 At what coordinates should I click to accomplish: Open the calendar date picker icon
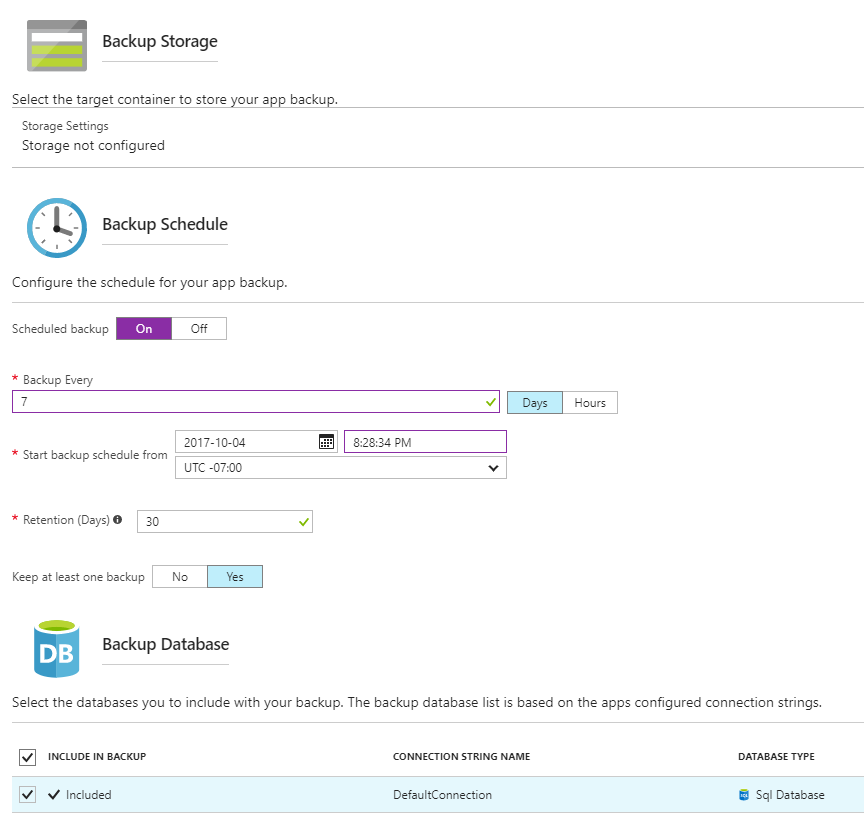pos(327,442)
